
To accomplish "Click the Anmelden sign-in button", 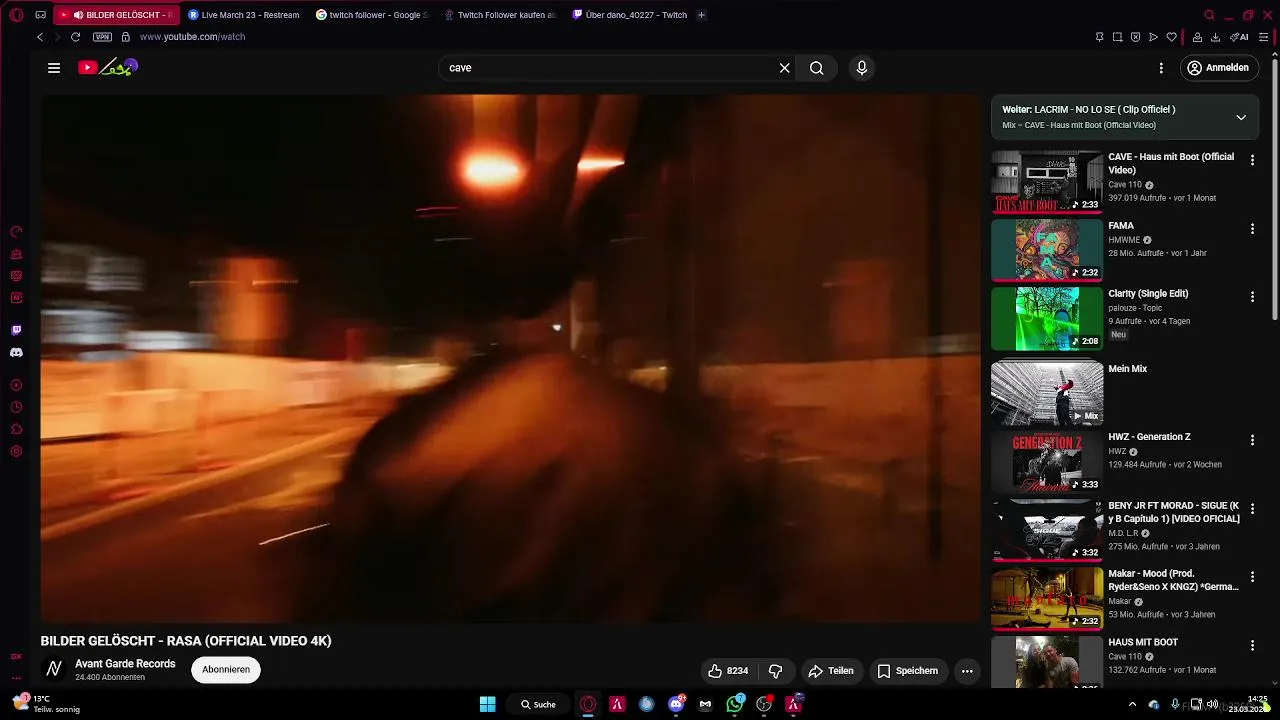I will (x=1218, y=68).
